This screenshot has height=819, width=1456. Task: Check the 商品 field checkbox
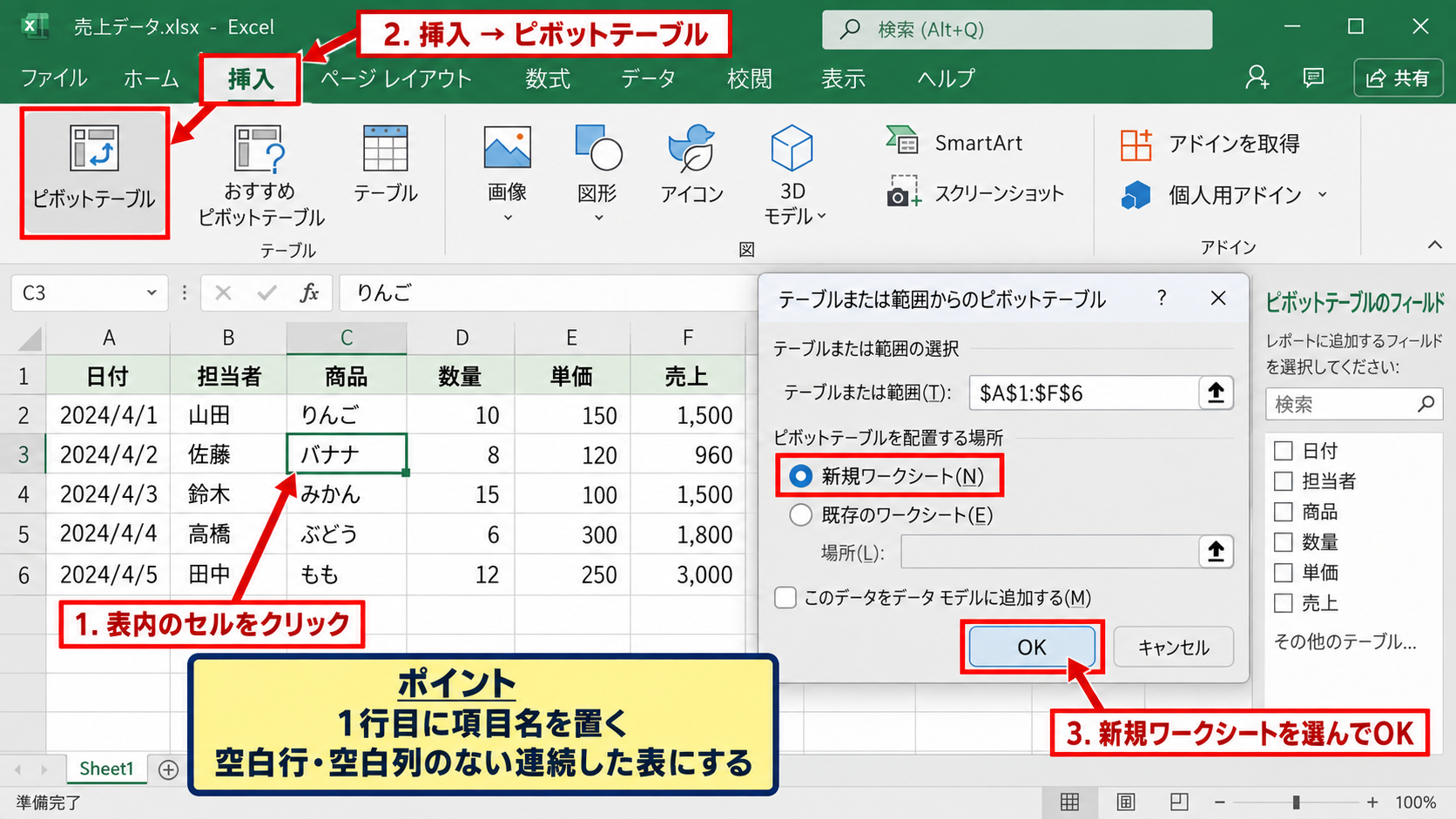click(1283, 512)
